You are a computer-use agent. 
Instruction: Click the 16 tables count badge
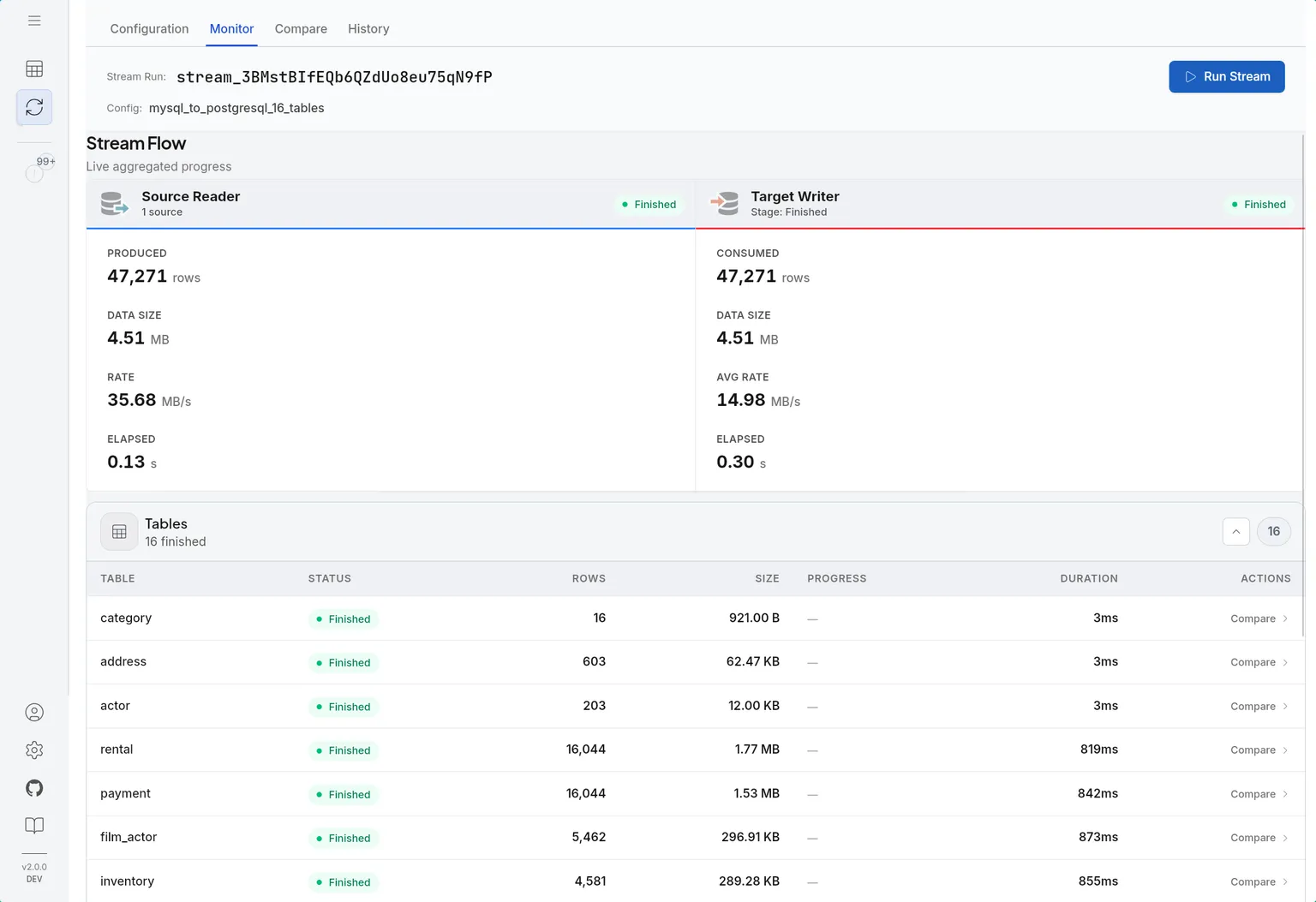(x=1273, y=532)
